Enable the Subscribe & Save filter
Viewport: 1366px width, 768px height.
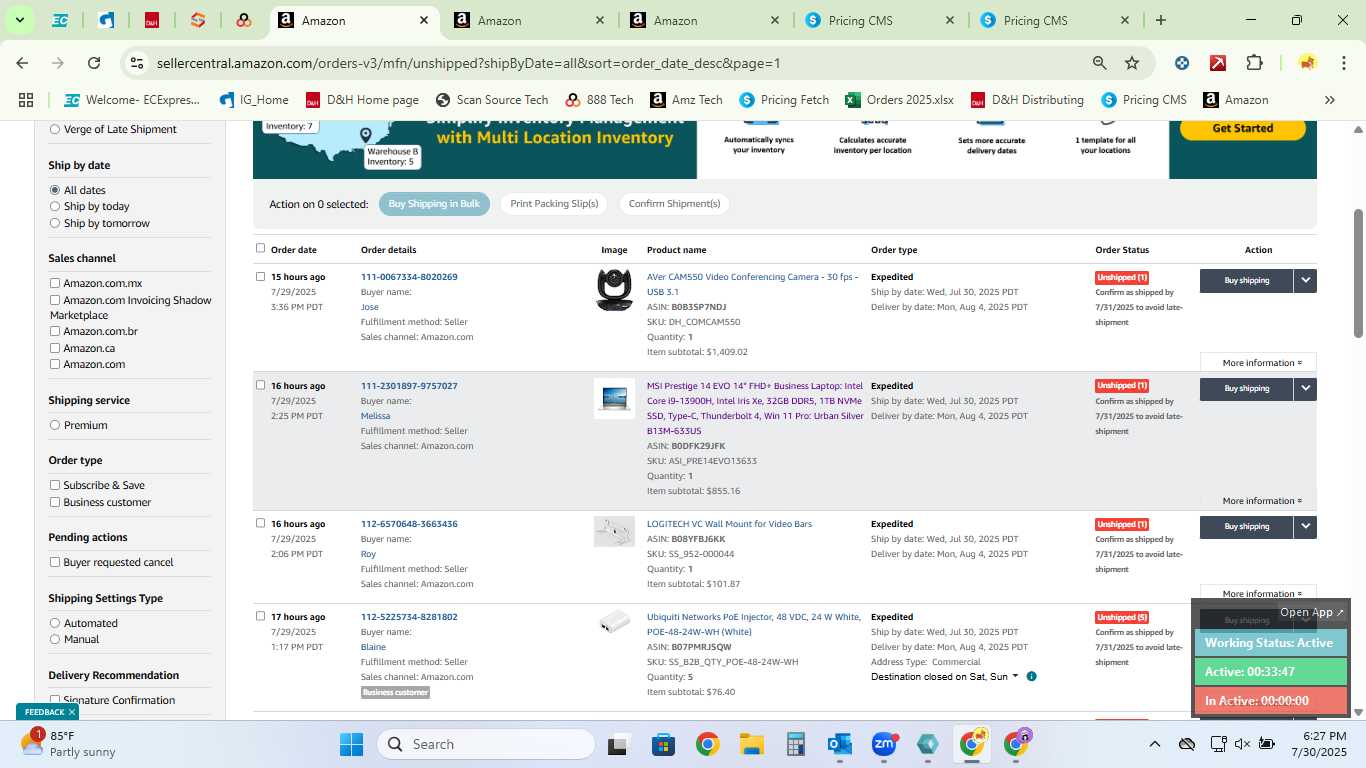55,485
